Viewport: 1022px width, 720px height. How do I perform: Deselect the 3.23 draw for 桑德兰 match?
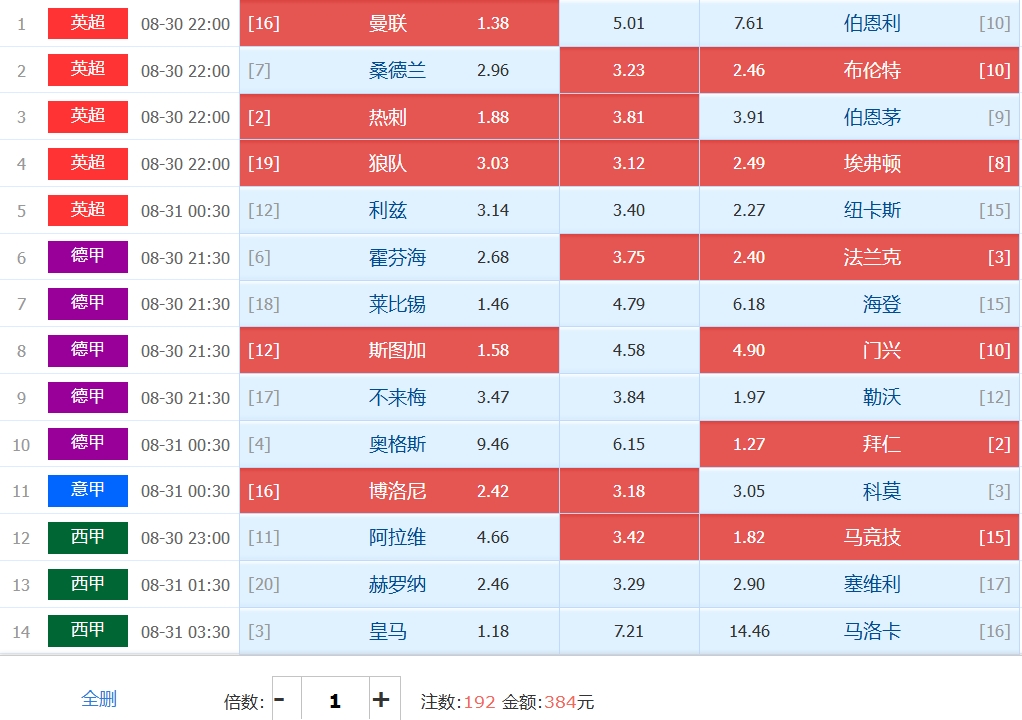[x=629, y=70]
